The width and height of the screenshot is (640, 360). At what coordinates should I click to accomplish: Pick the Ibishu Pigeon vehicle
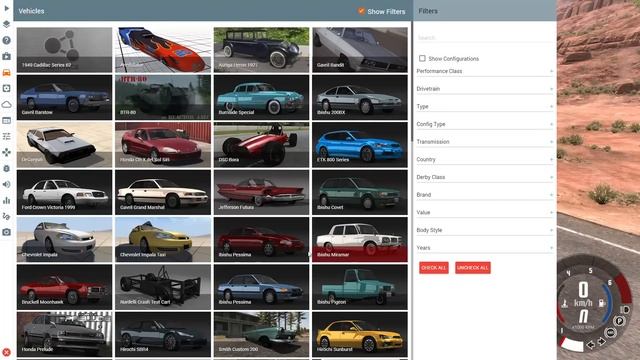[x=360, y=287]
